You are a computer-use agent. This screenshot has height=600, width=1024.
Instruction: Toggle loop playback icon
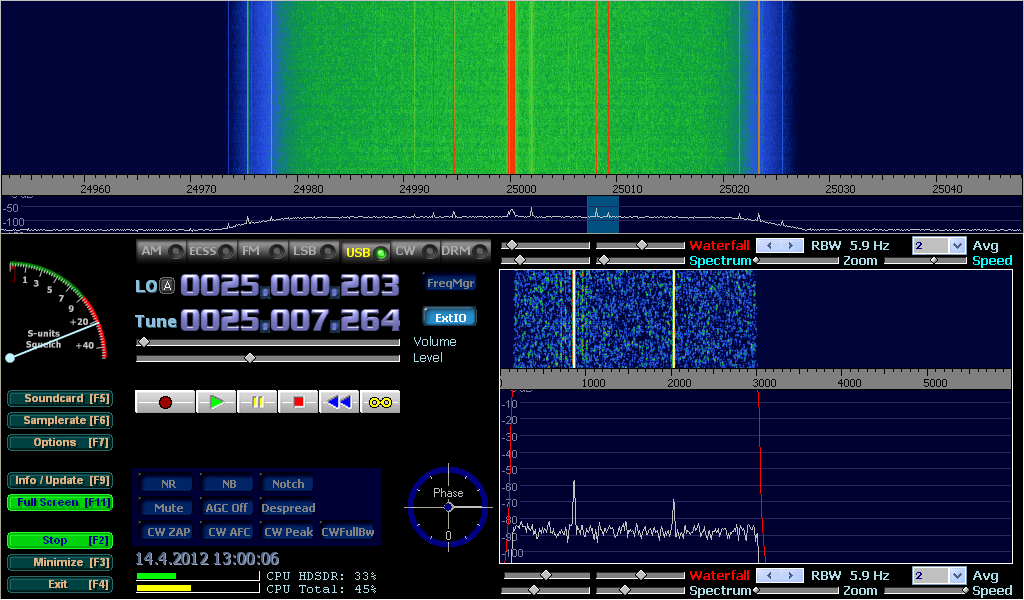tap(380, 402)
